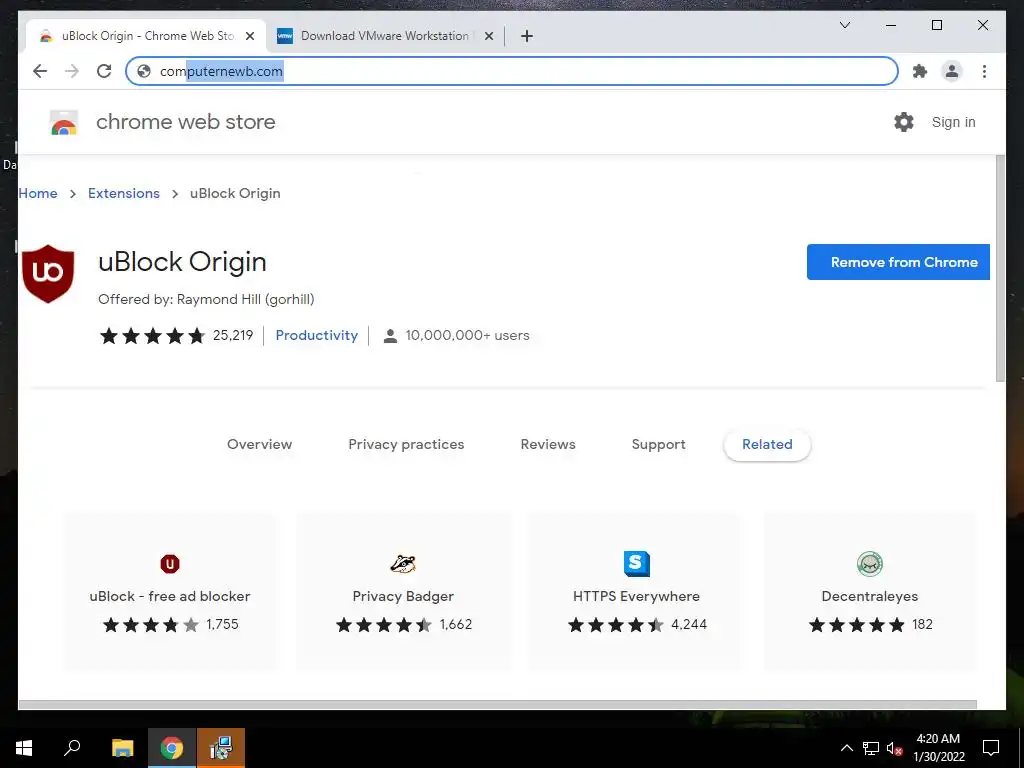Click the 10,000,000+ users text
The height and width of the screenshot is (768, 1024).
click(x=467, y=335)
